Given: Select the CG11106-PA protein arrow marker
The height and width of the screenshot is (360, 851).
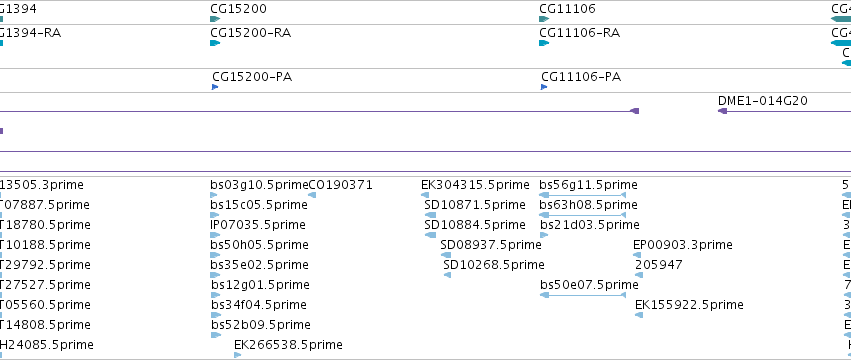Looking at the screenshot, I should click(544, 87).
